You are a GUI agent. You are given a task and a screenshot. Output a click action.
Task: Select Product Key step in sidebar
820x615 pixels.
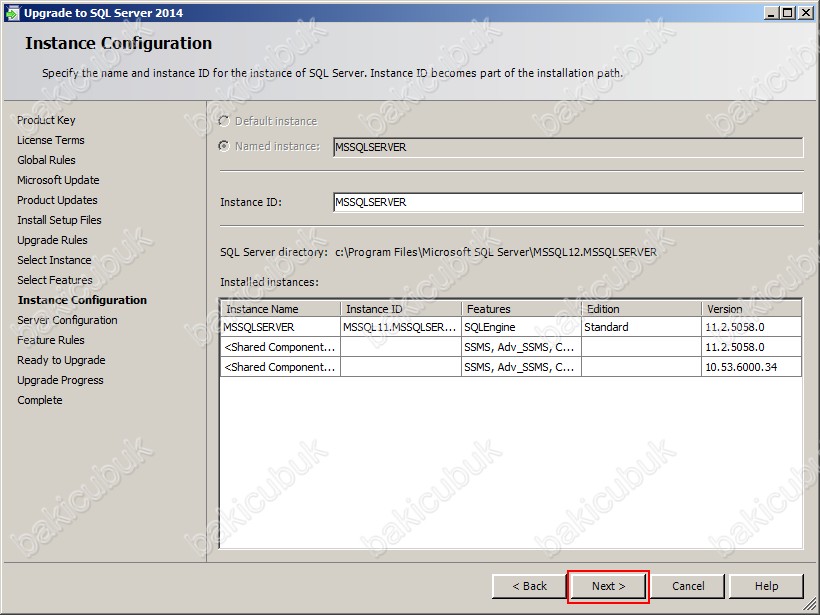pyautogui.click(x=46, y=120)
